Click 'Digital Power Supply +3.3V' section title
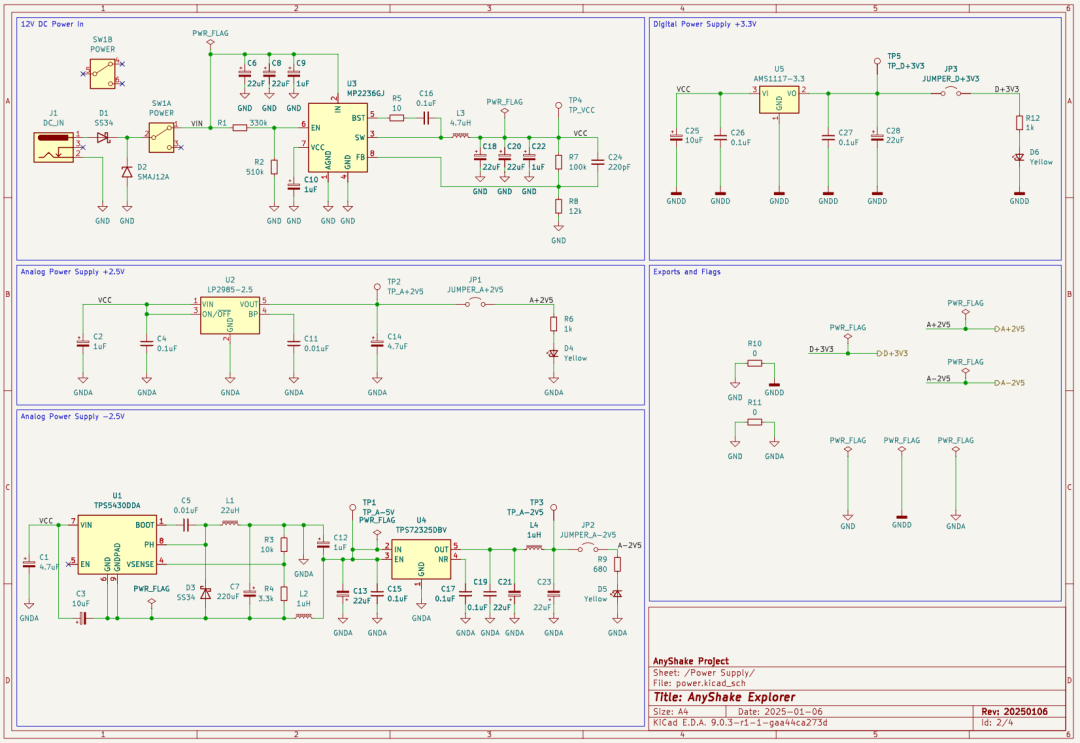This screenshot has height=743, width=1080. pyautogui.click(x=704, y=23)
